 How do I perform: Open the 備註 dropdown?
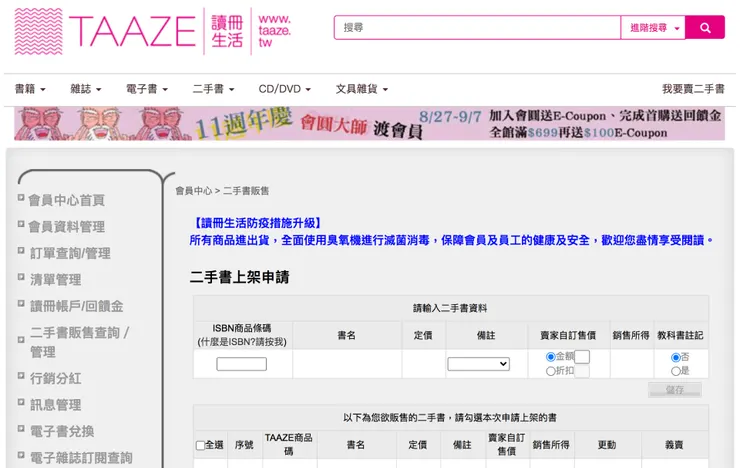(x=479, y=364)
